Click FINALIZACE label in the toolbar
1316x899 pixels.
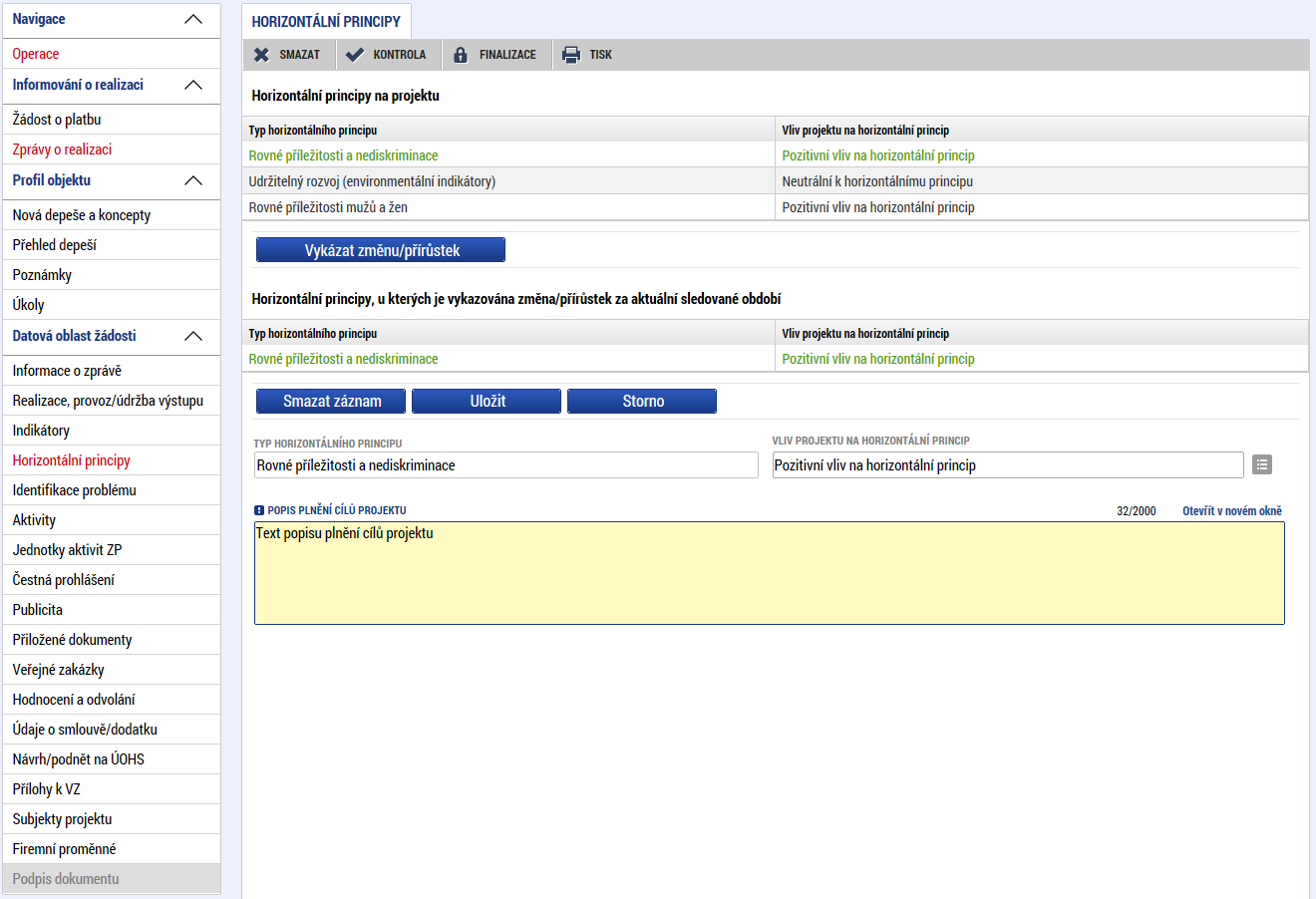point(507,55)
